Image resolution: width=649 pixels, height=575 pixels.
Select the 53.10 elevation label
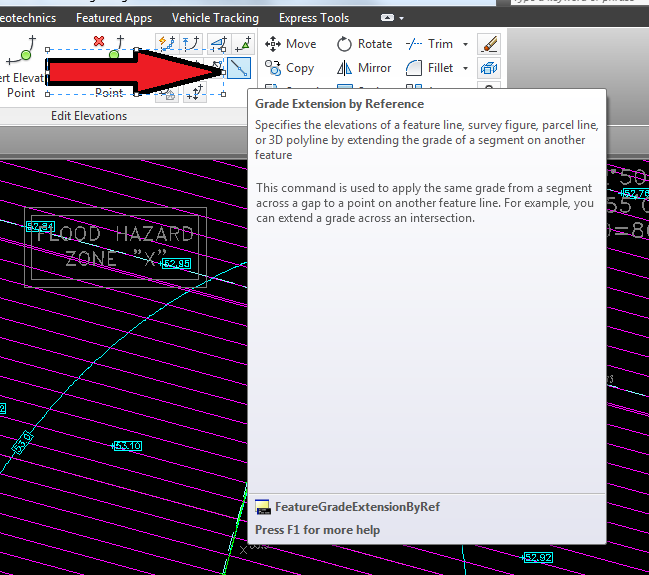click(128, 445)
